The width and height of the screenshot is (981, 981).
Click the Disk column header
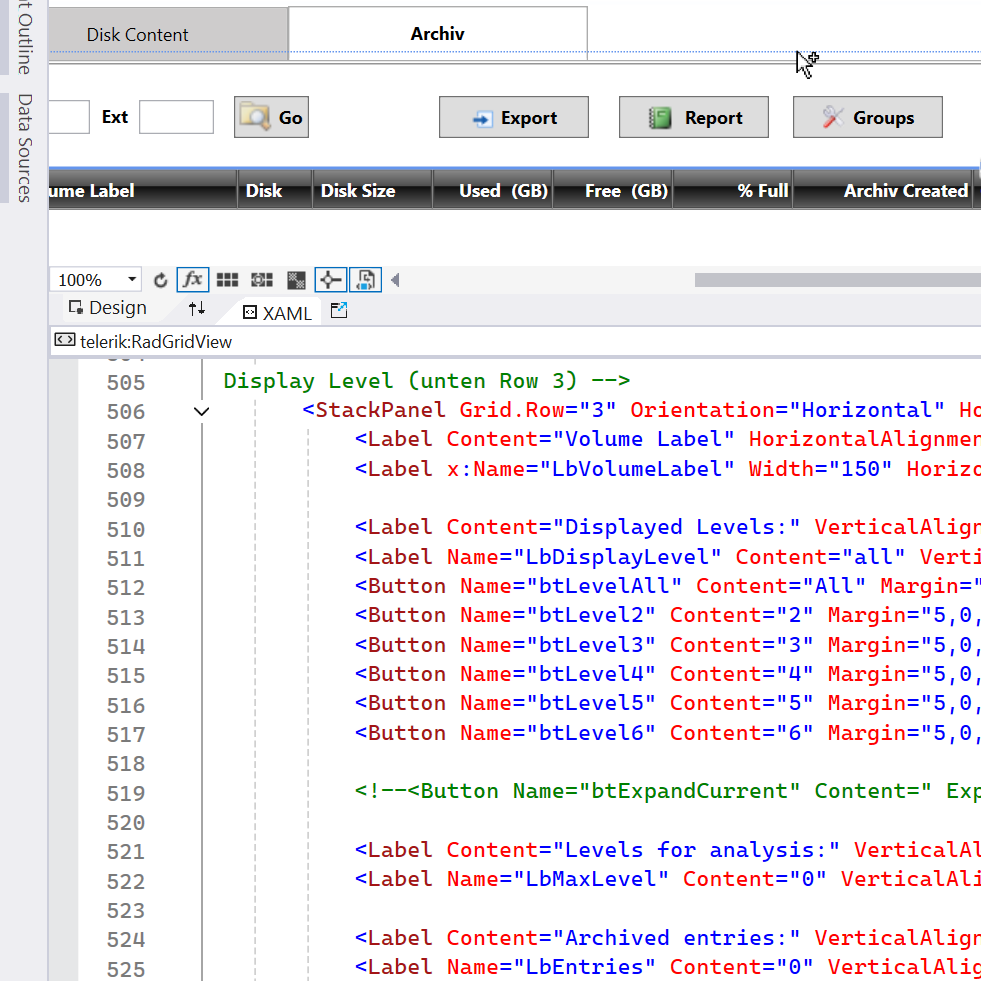tap(275, 190)
